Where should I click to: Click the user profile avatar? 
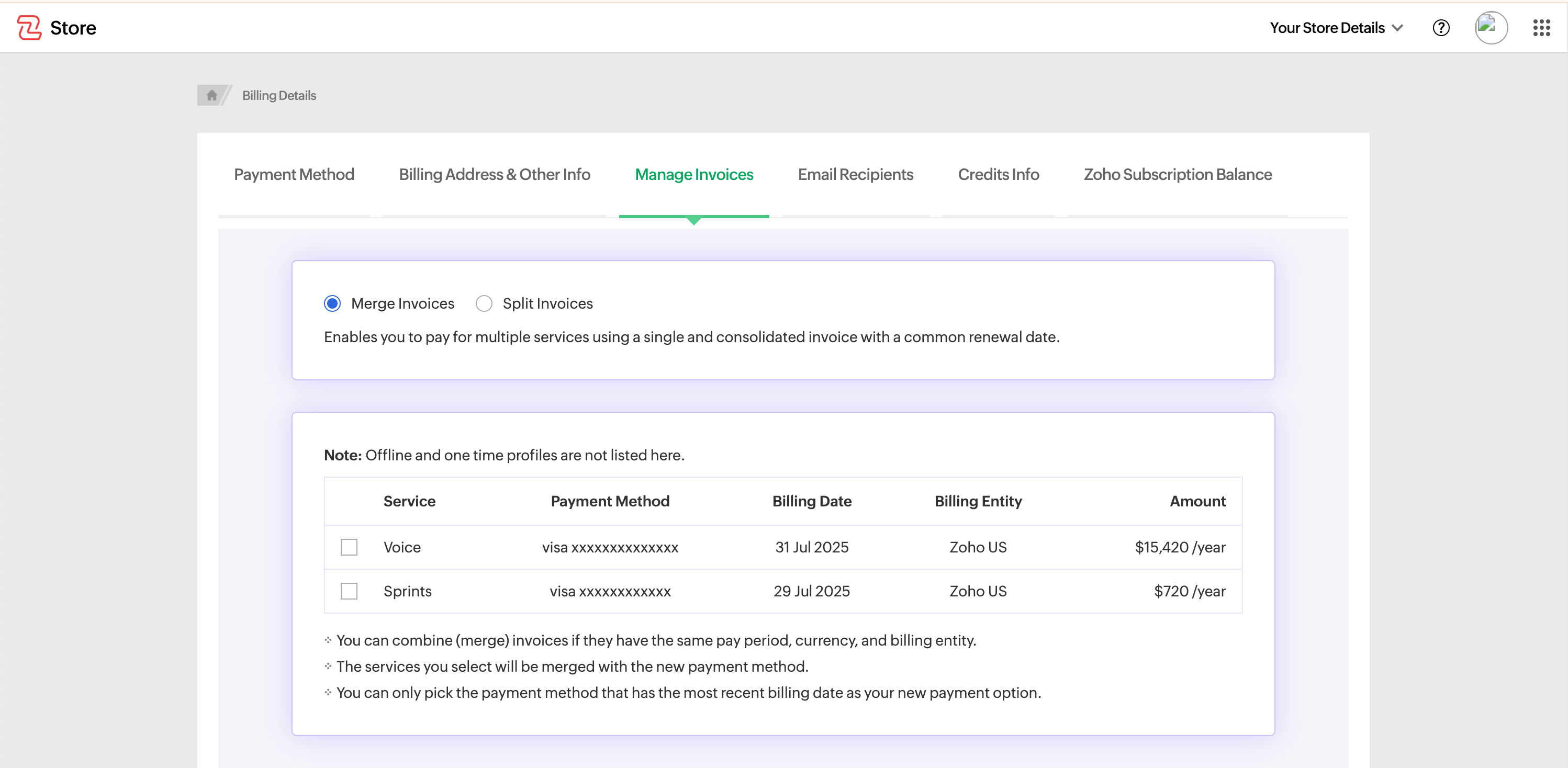(x=1490, y=28)
